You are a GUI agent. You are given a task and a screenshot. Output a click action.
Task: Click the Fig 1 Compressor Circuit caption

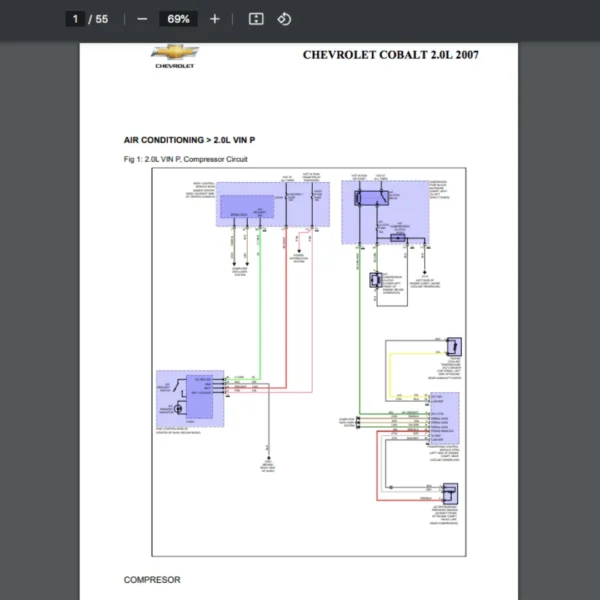pyautogui.click(x=186, y=159)
